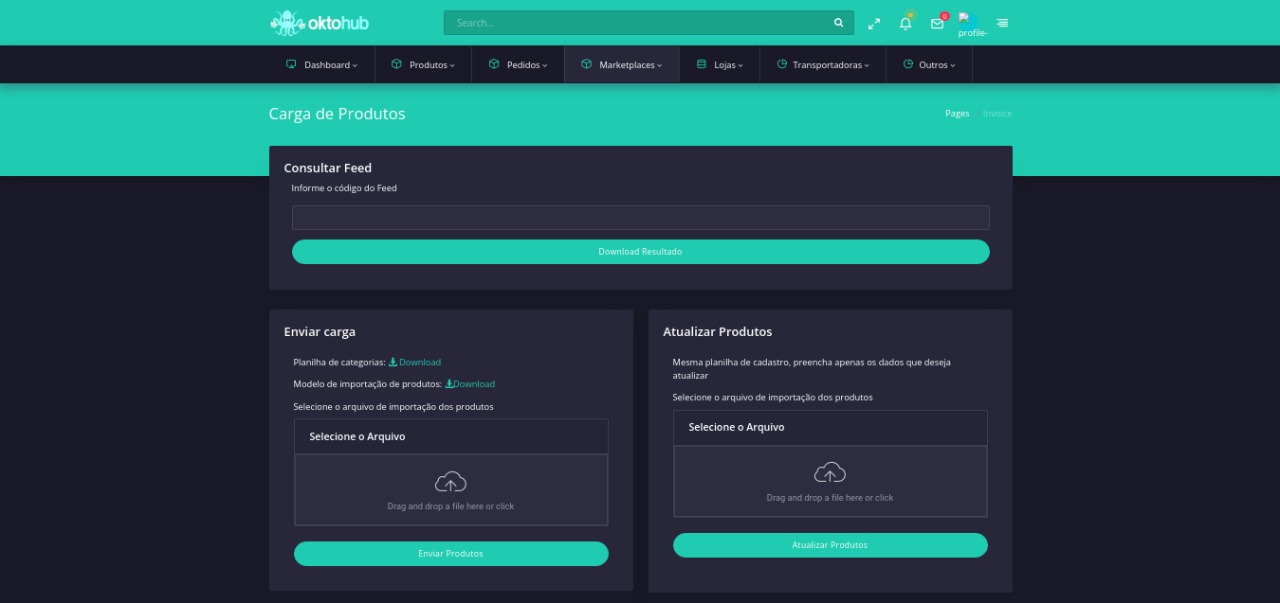Viewport: 1280px width, 603px height.
Task: Click the cloud upload icon in Enviar carga
Action: pos(451,481)
